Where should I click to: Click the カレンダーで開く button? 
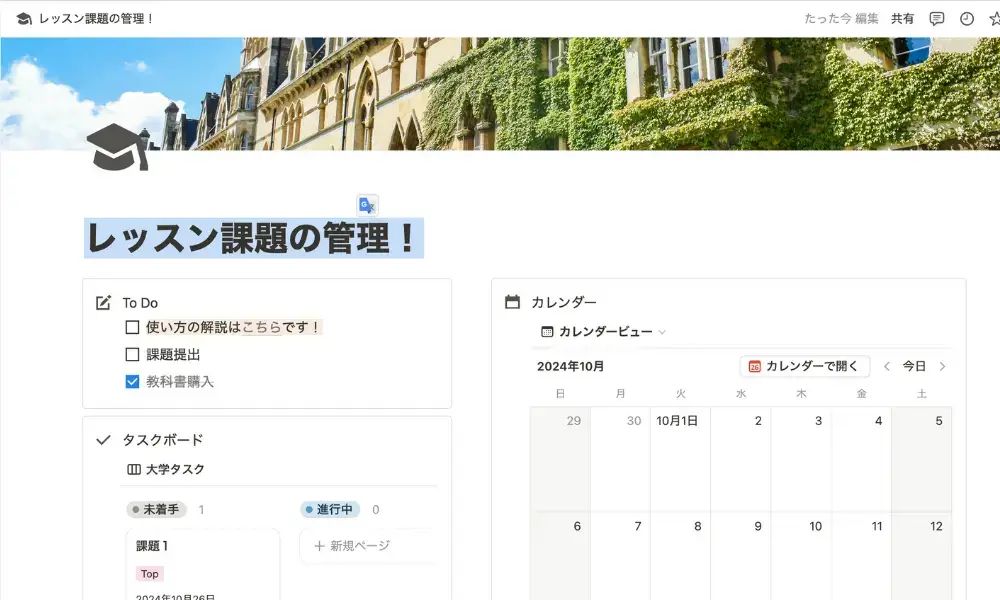coord(804,366)
